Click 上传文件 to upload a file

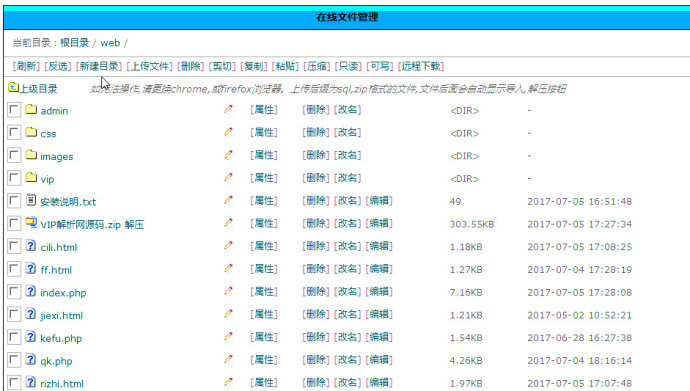[150, 66]
